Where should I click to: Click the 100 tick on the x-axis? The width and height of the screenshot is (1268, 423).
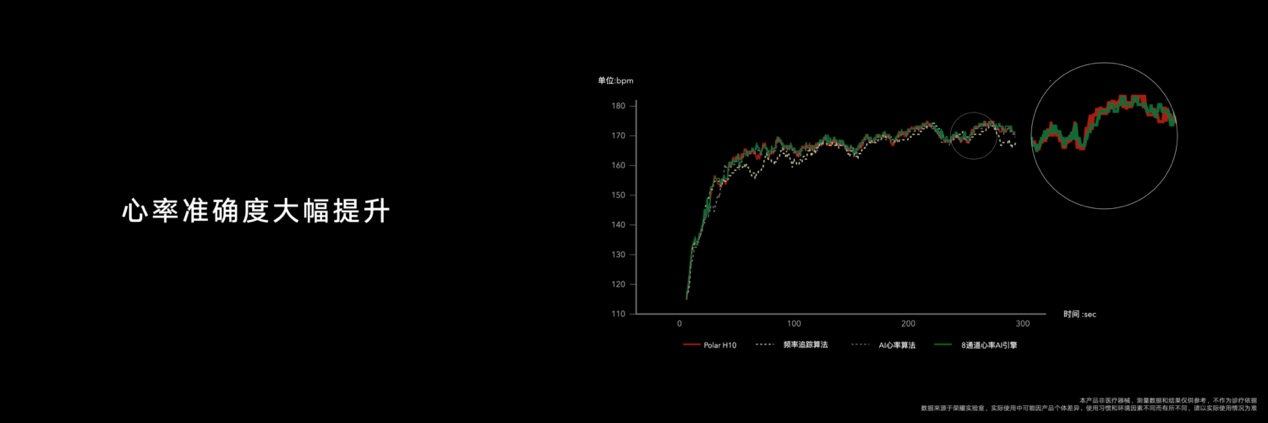pos(794,324)
